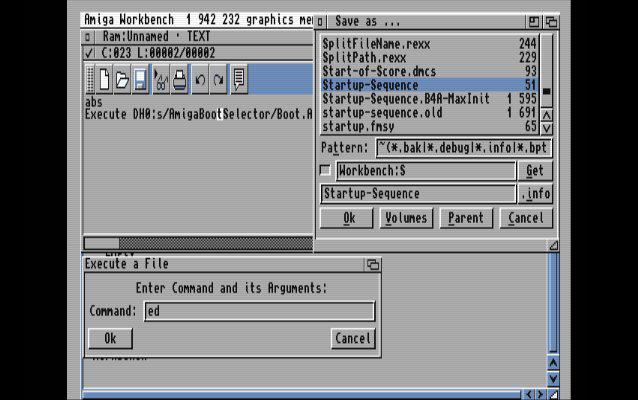This screenshot has height=400, width=638.
Task: Select highlighted Startup-Sequence file row
Action: pyautogui.click(x=429, y=85)
